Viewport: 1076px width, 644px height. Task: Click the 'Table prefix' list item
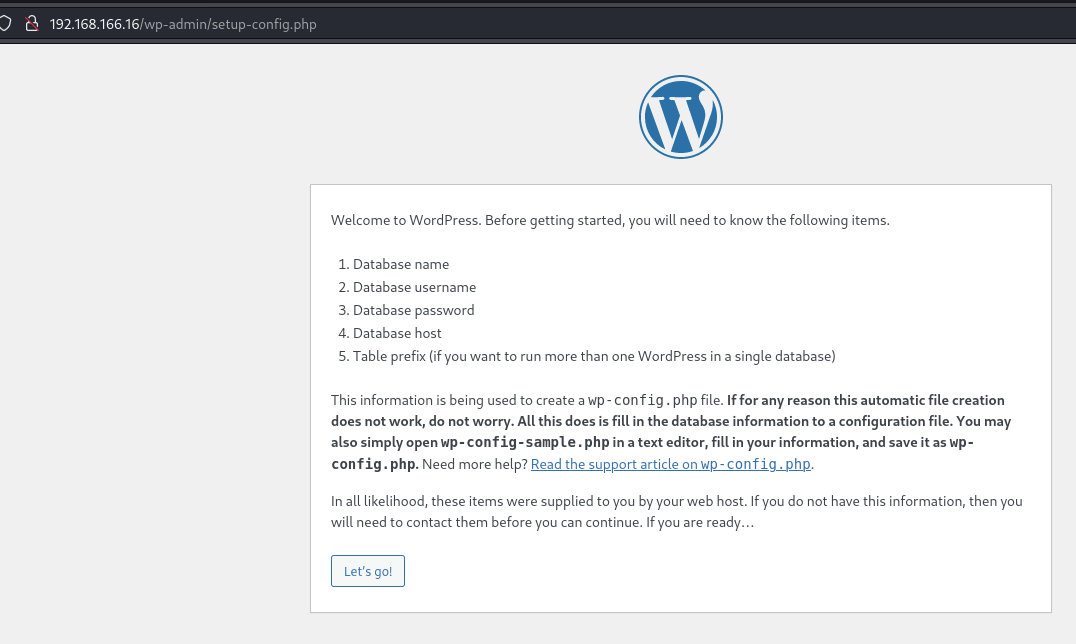coord(593,356)
